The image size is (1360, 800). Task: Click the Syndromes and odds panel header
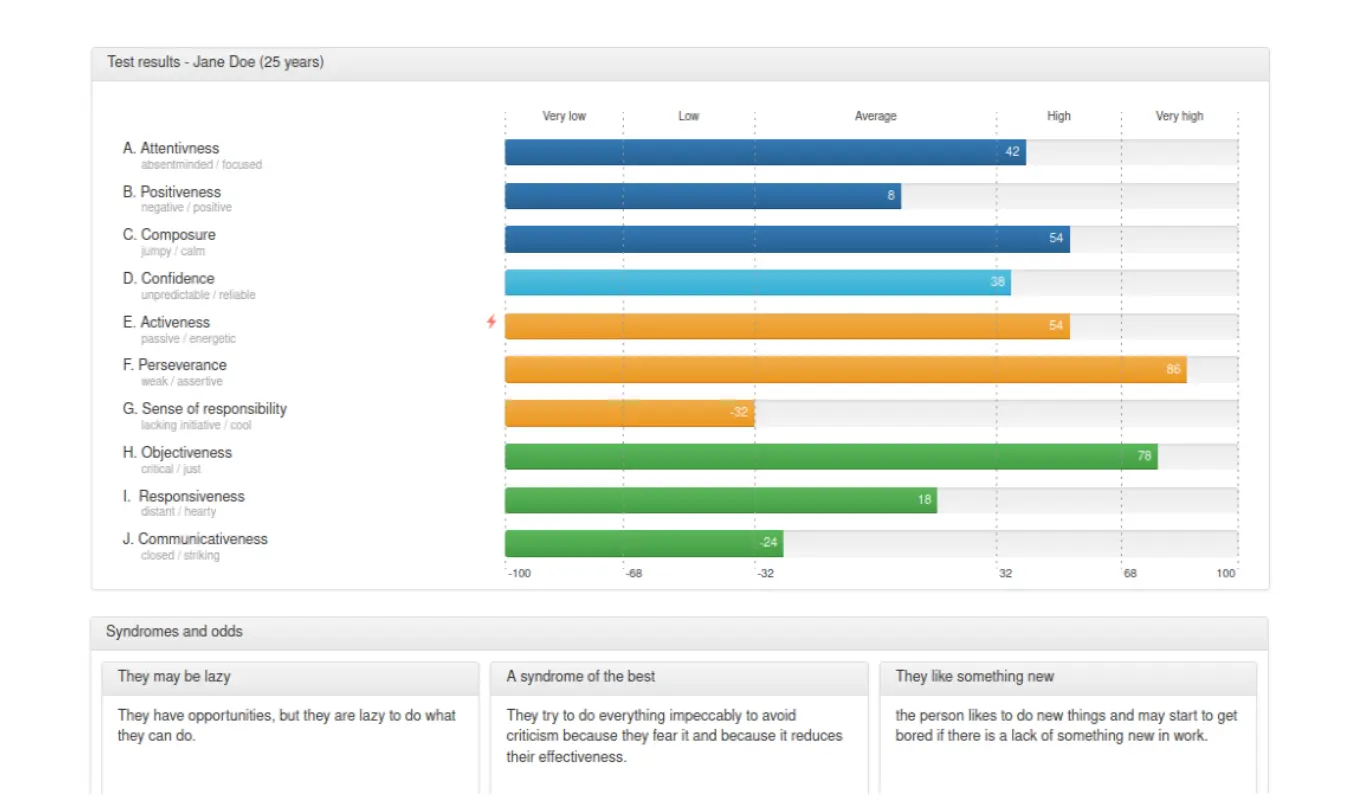point(175,632)
